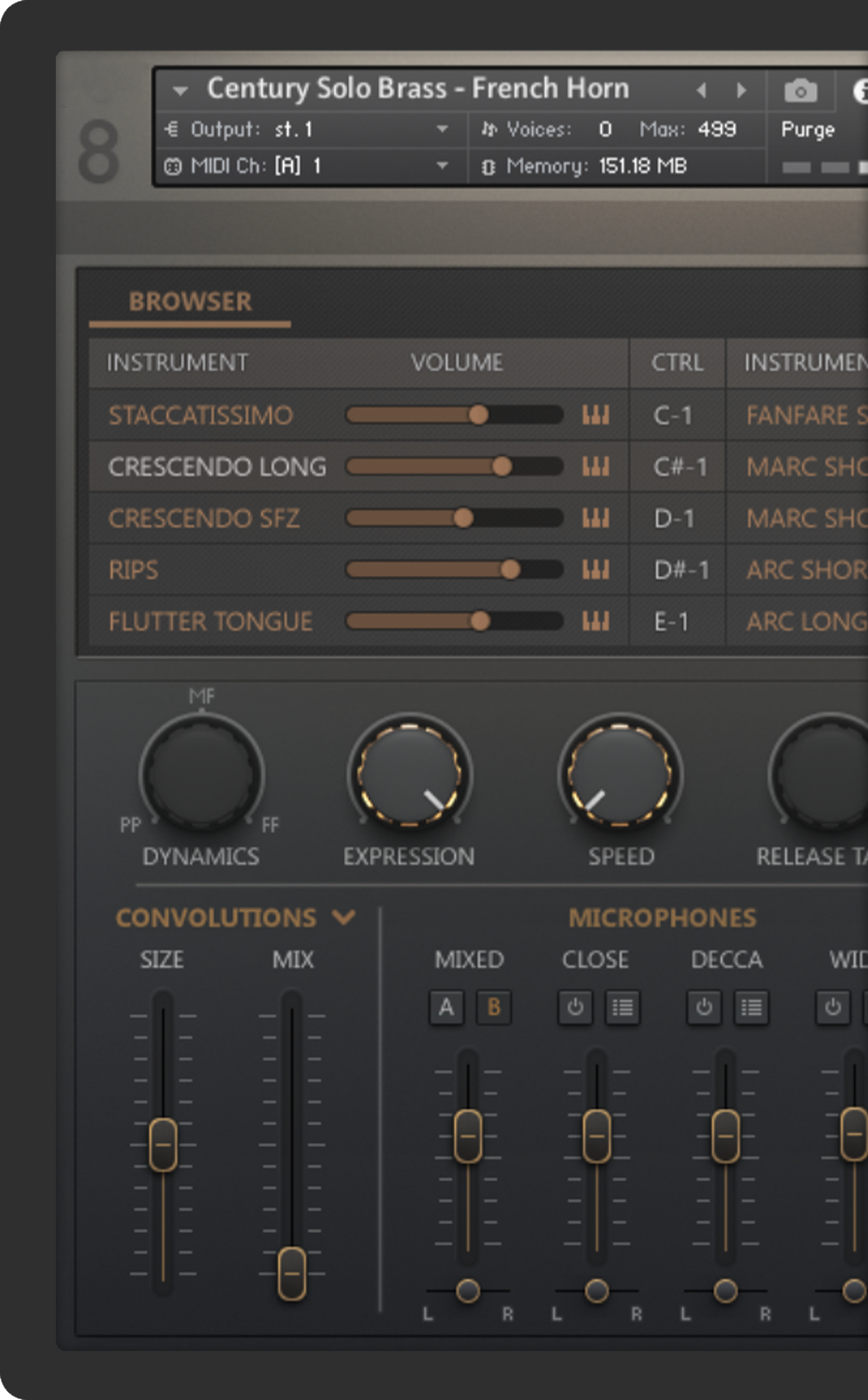
Task: Toggle the Decca microphone power button
Action: pyautogui.click(x=704, y=1008)
